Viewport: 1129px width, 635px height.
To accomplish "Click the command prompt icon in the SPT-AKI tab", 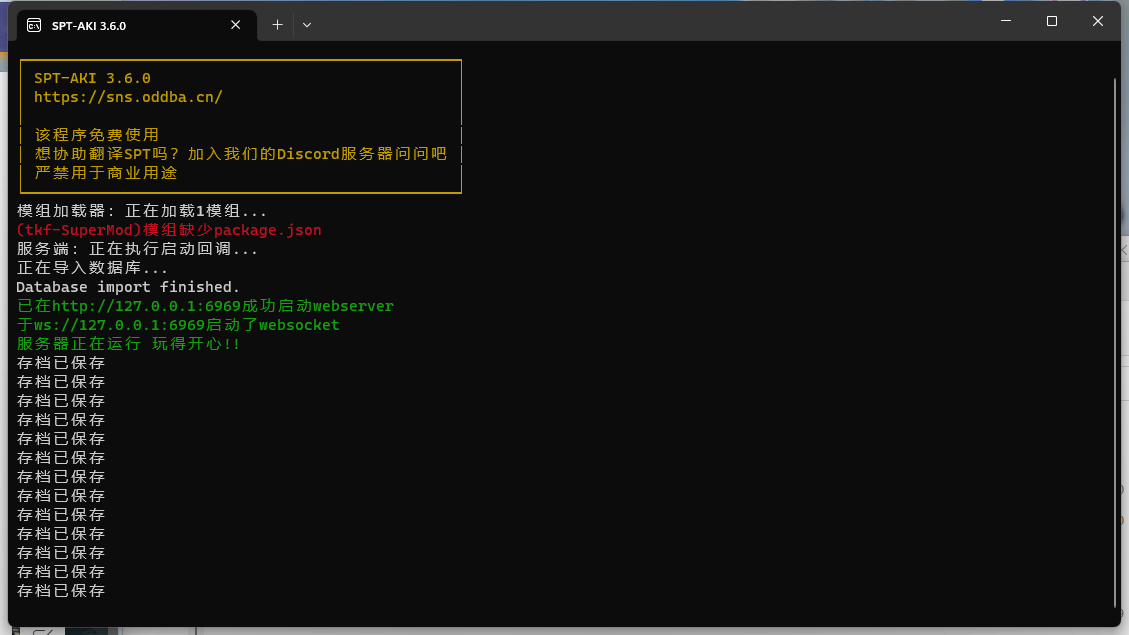I will 32,24.
